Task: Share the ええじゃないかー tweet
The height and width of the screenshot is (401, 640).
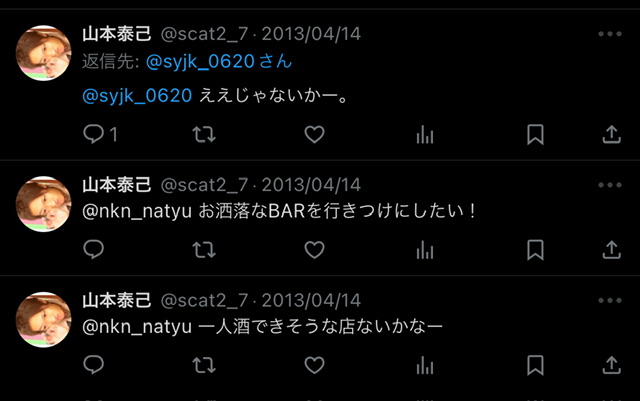Action: 611,134
